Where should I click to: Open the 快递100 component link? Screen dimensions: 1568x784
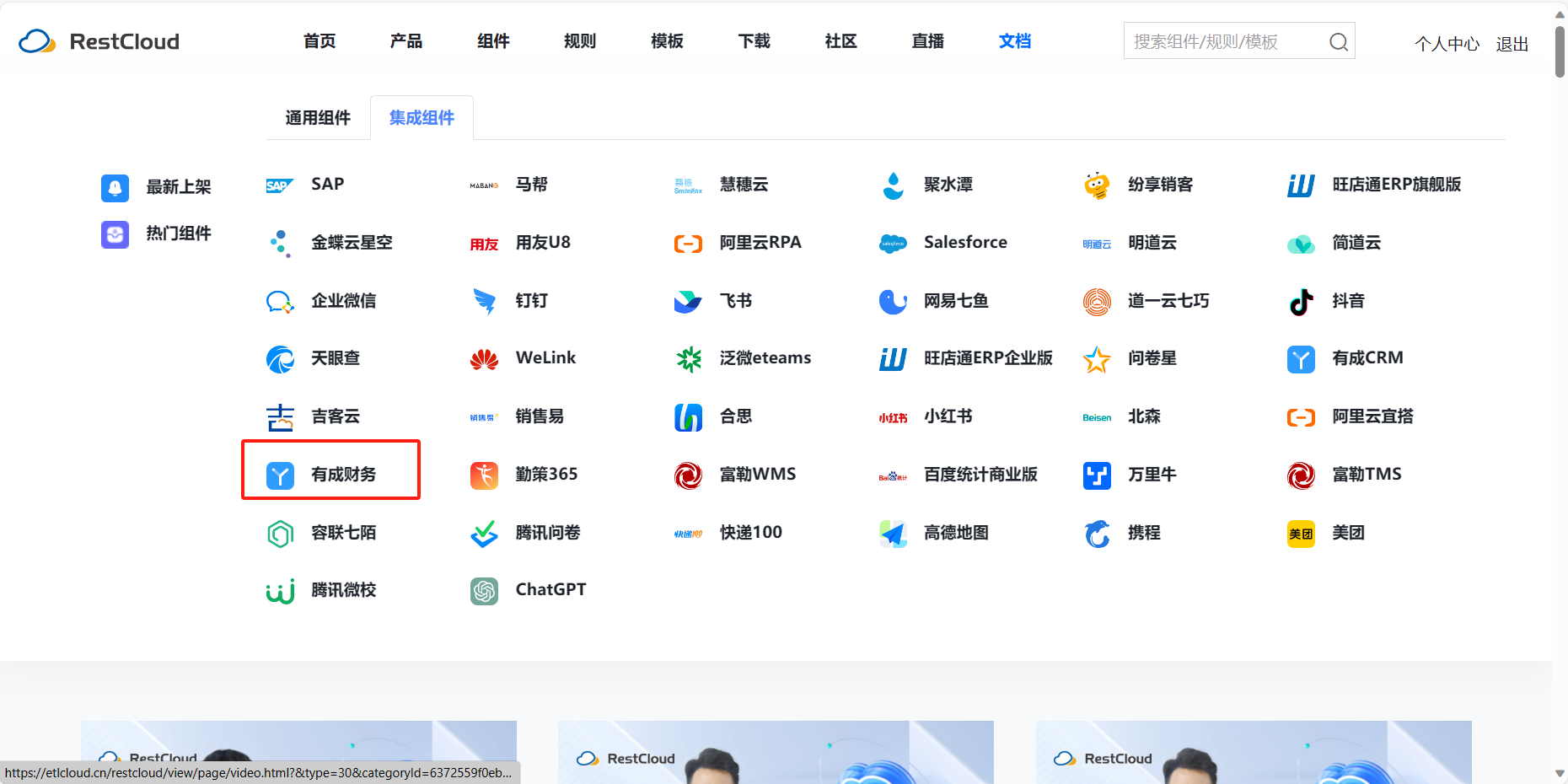[x=751, y=533]
